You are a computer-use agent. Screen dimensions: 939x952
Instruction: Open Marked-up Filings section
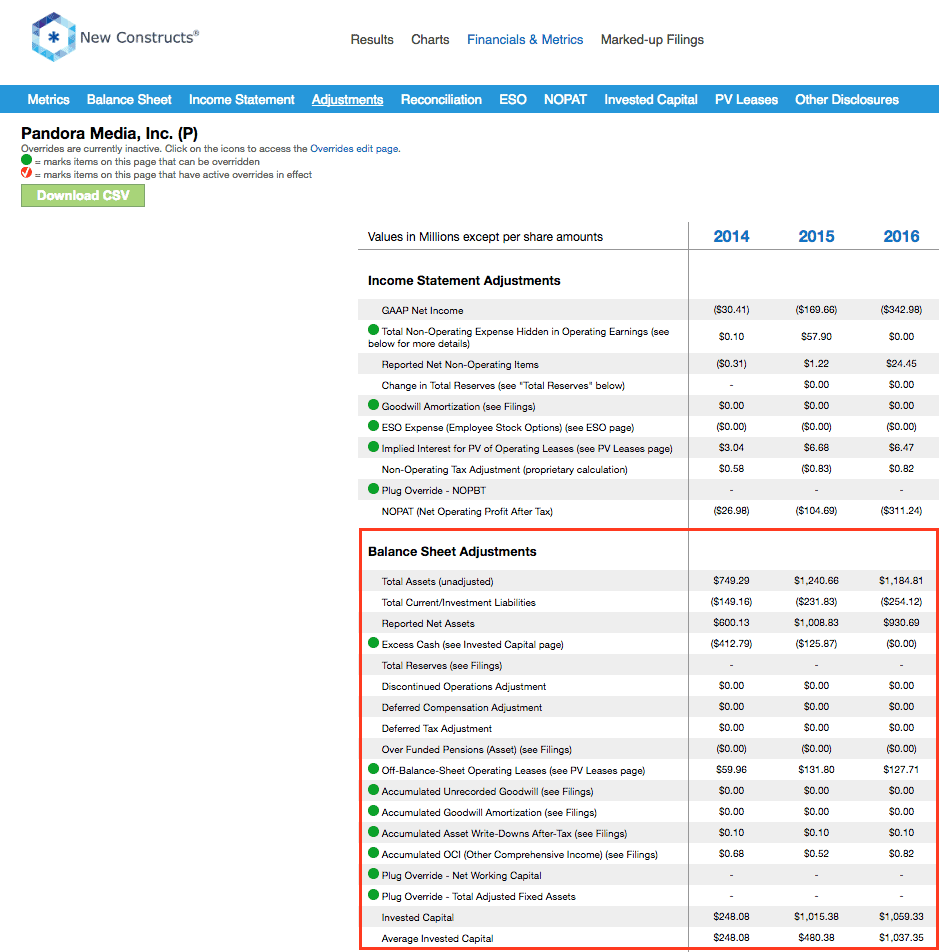click(653, 40)
